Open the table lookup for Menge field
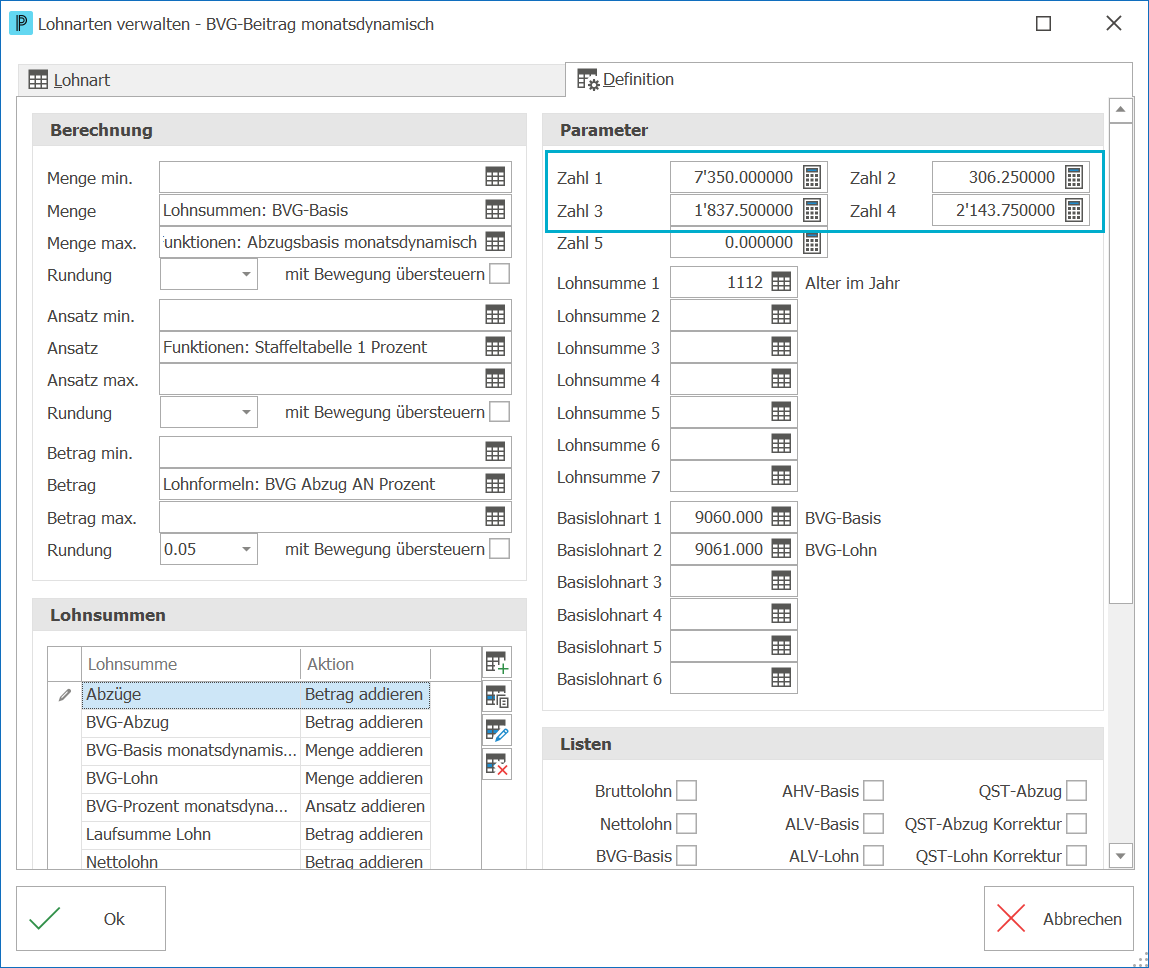Image resolution: width=1149 pixels, height=968 pixels. pyautogui.click(x=495, y=210)
